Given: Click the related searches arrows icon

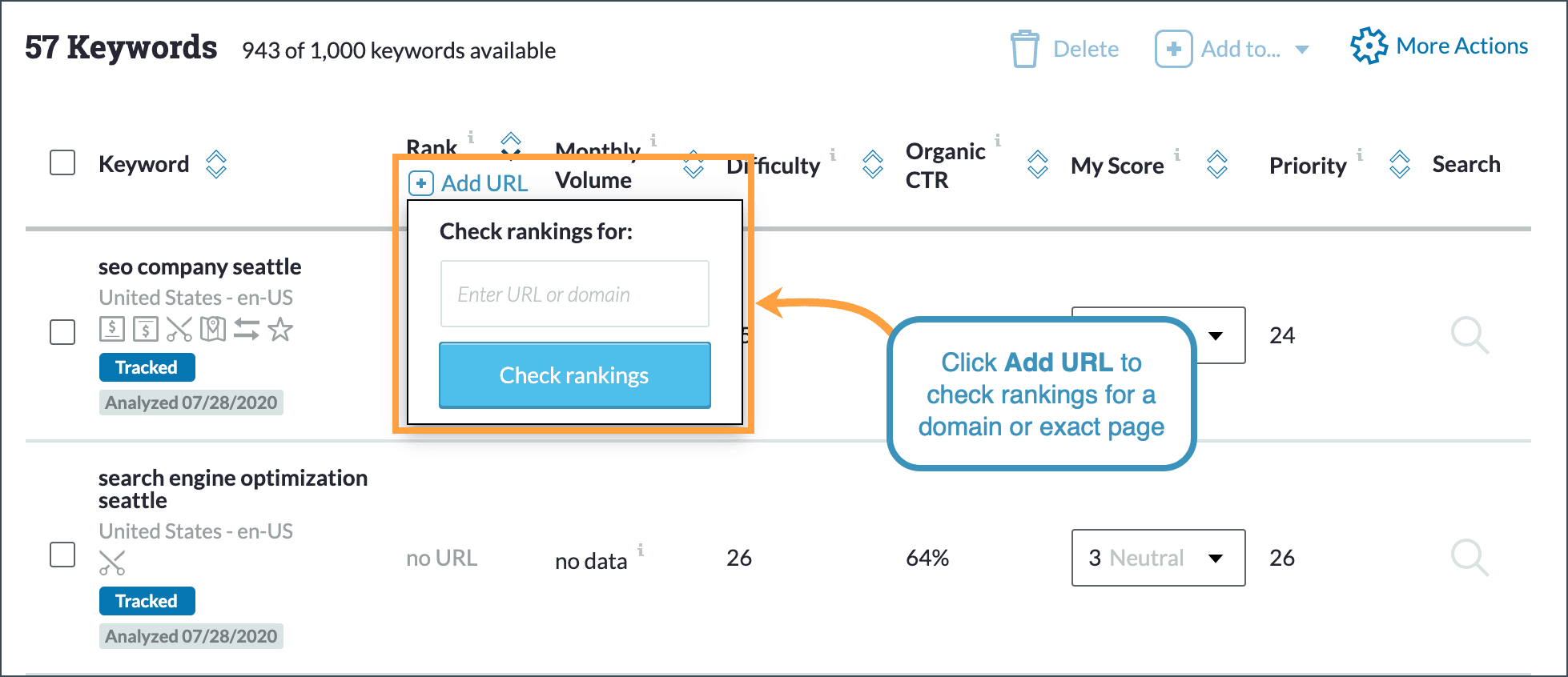Looking at the screenshot, I should tap(246, 329).
